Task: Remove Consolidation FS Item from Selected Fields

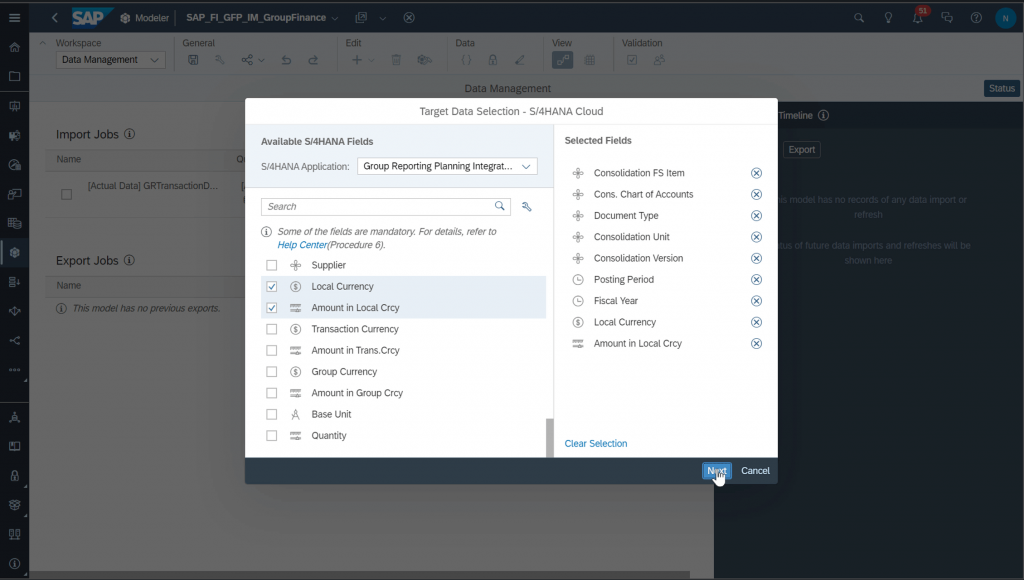Action: point(756,173)
